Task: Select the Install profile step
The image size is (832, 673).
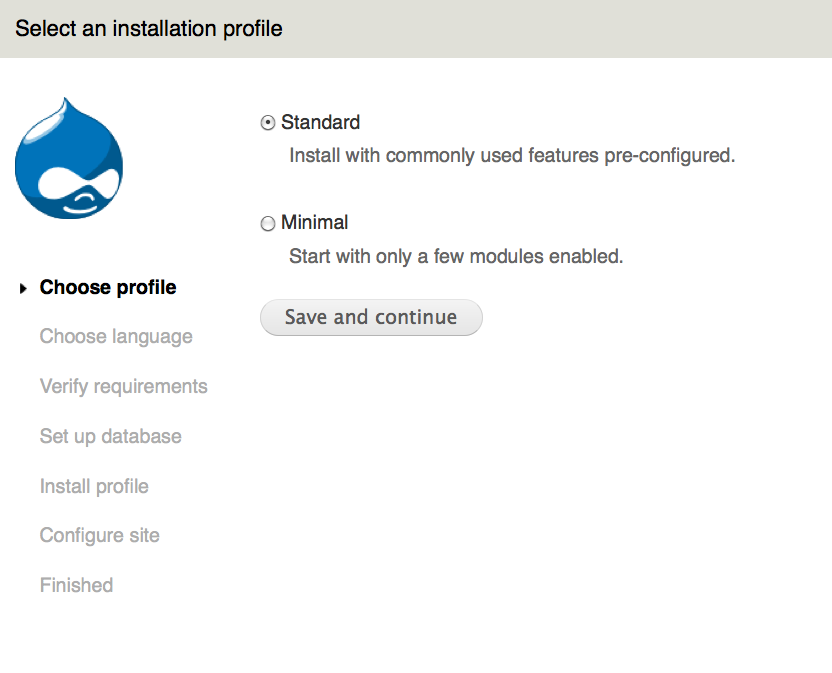Action: 94,487
